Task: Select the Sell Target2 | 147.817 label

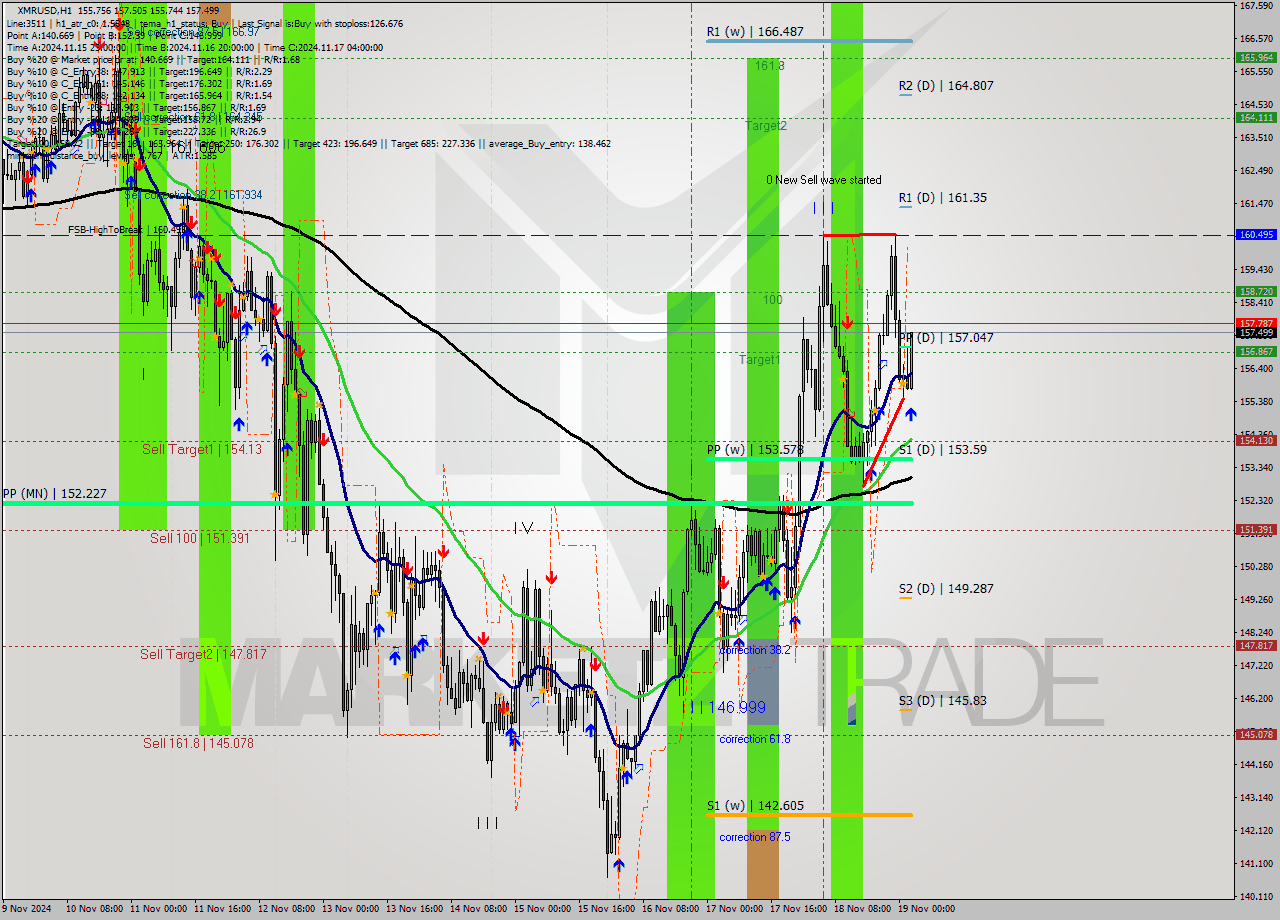Action: 203,654
